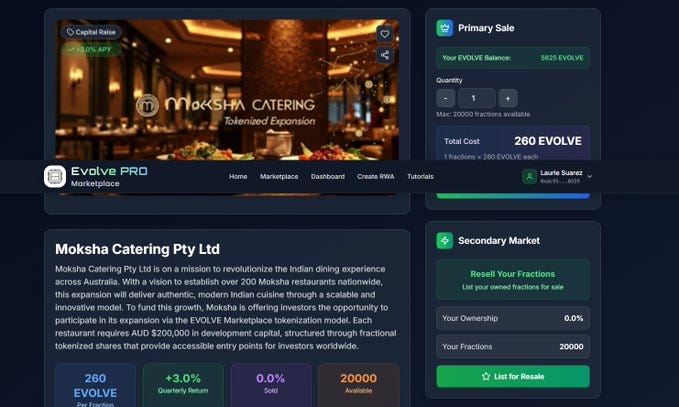Screen dimensions: 679x407
Task: Click the Secondary Market lightning icon
Action: 445,241
